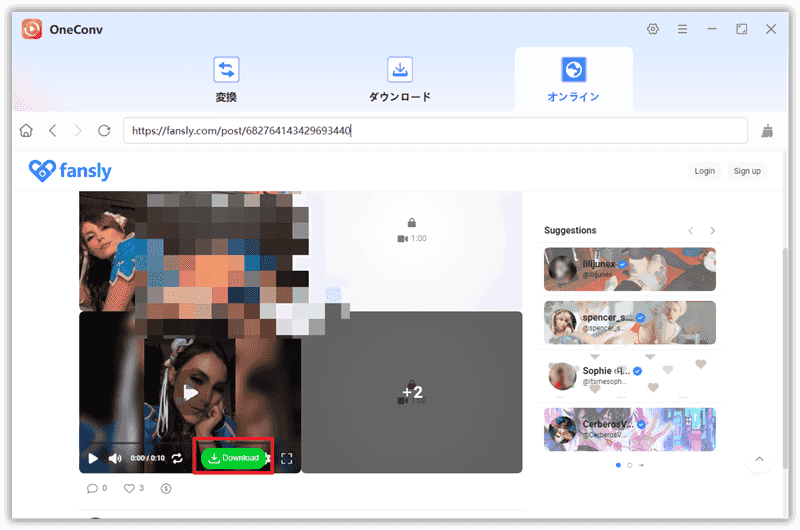Toggle video loop icon
800x530 pixels.
coord(177,458)
